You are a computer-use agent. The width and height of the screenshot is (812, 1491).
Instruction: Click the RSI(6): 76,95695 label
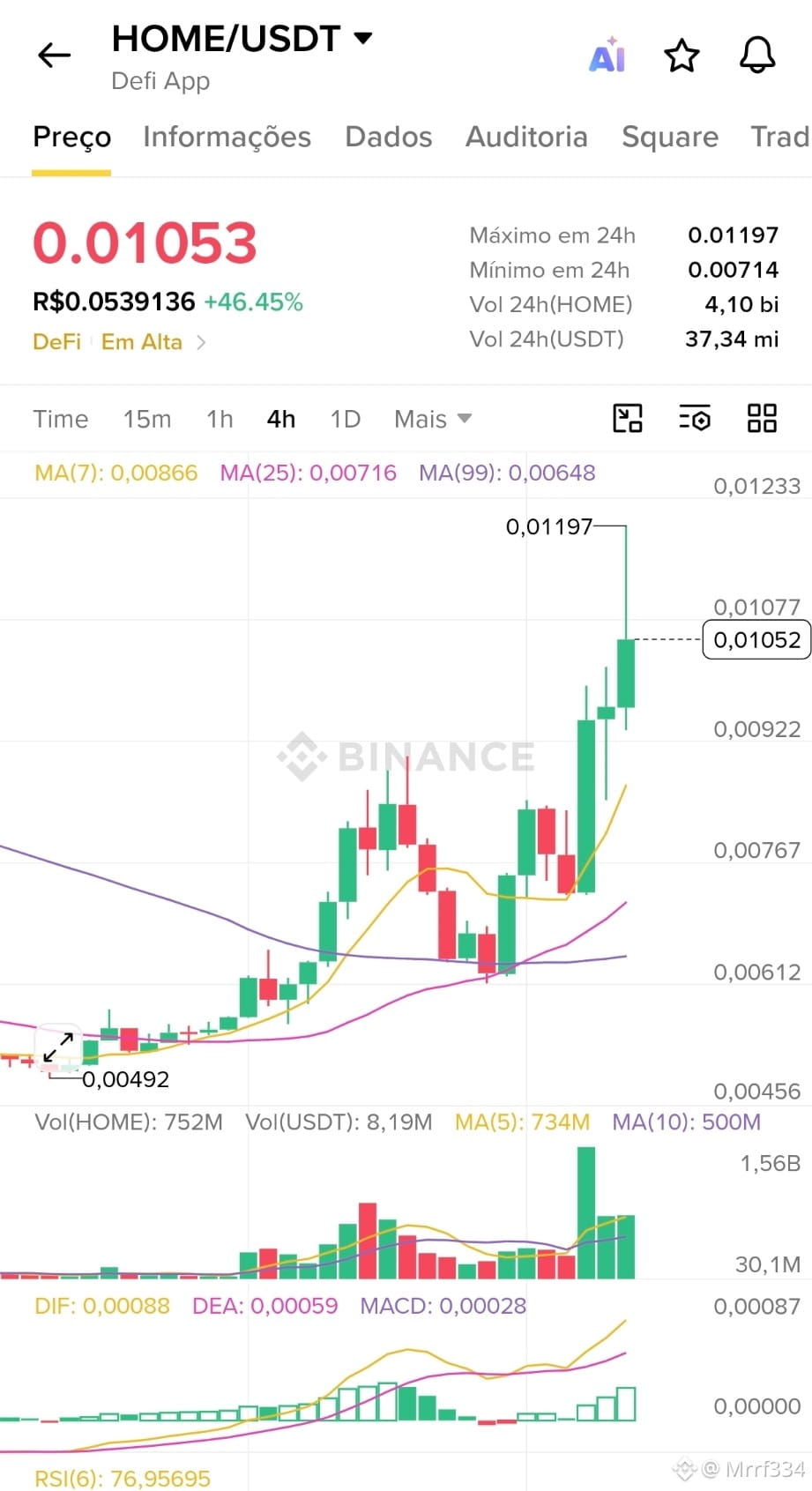(123, 1479)
